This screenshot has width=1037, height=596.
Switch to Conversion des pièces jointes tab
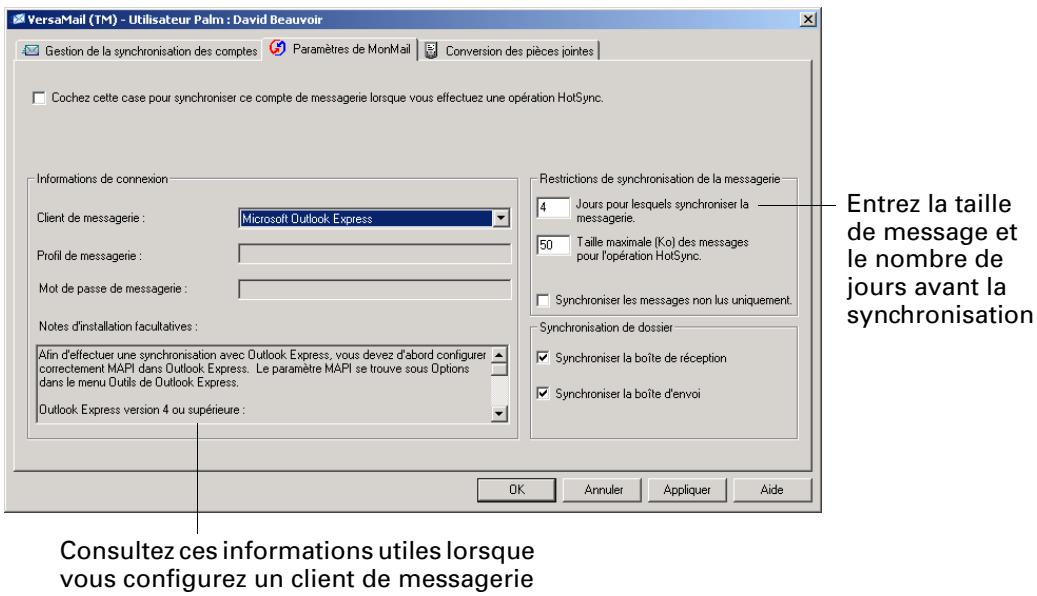(510, 51)
